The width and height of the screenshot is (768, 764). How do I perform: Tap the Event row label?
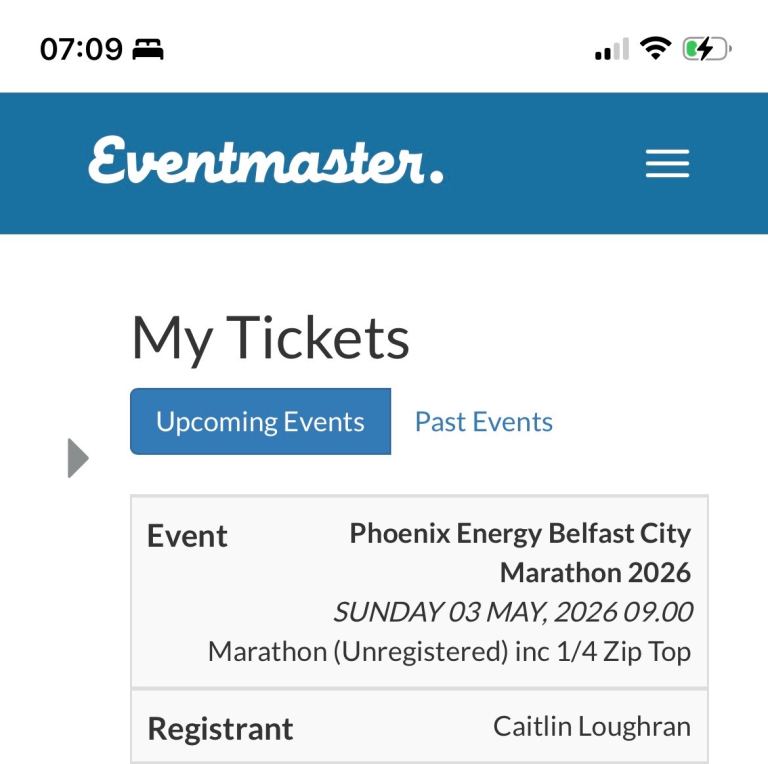click(x=187, y=536)
